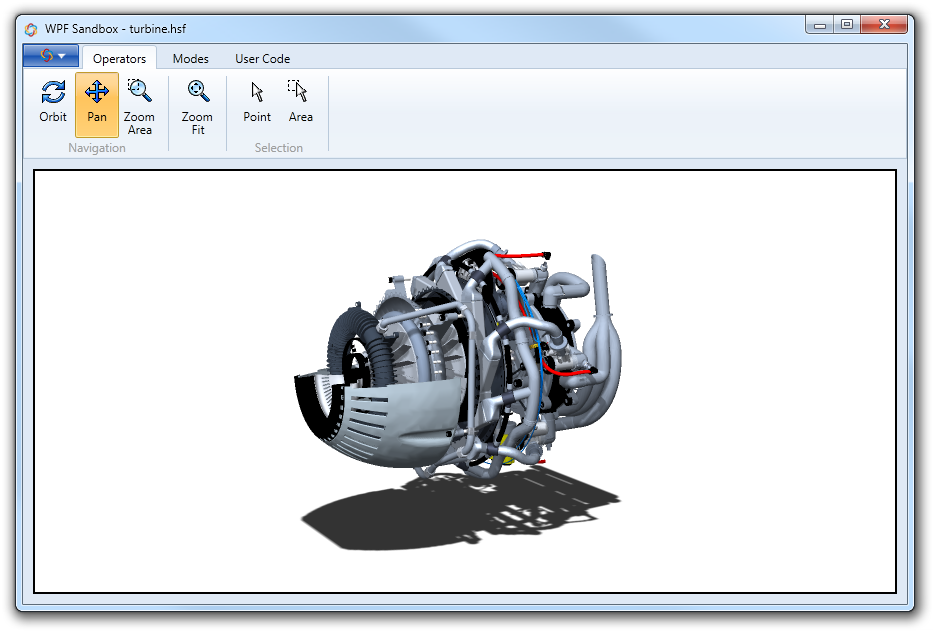Open the application menu dropdown button

(50, 56)
